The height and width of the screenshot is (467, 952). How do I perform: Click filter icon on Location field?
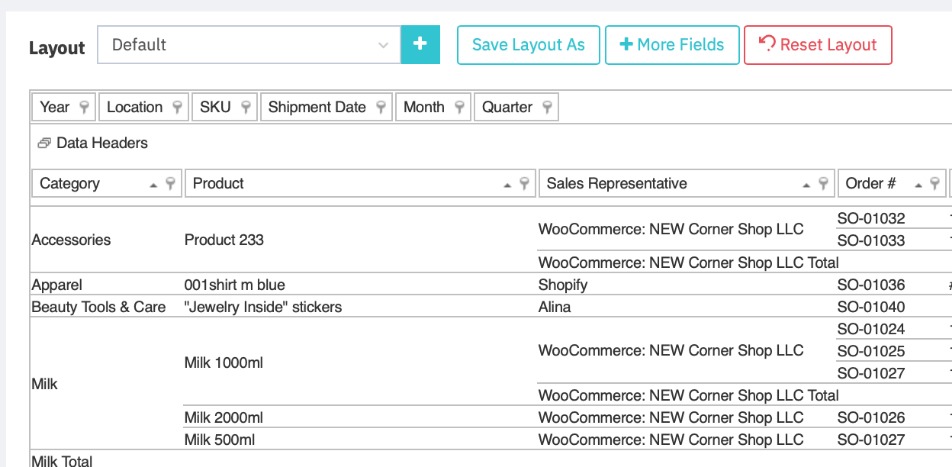tap(177, 107)
